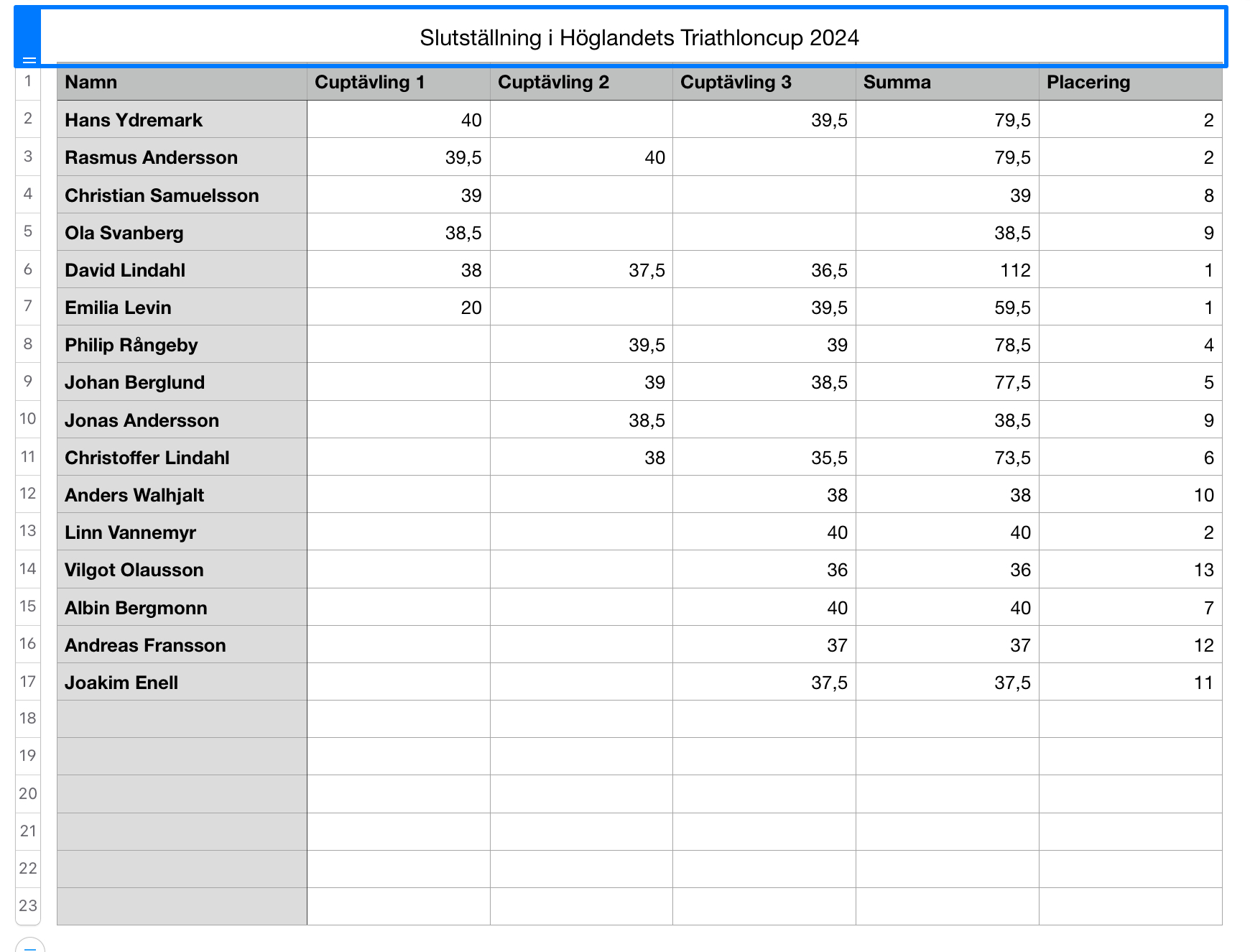Click the Summa column header cell
Image resolution: width=1250 pixels, height=952 pixels.
click(x=947, y=83)
